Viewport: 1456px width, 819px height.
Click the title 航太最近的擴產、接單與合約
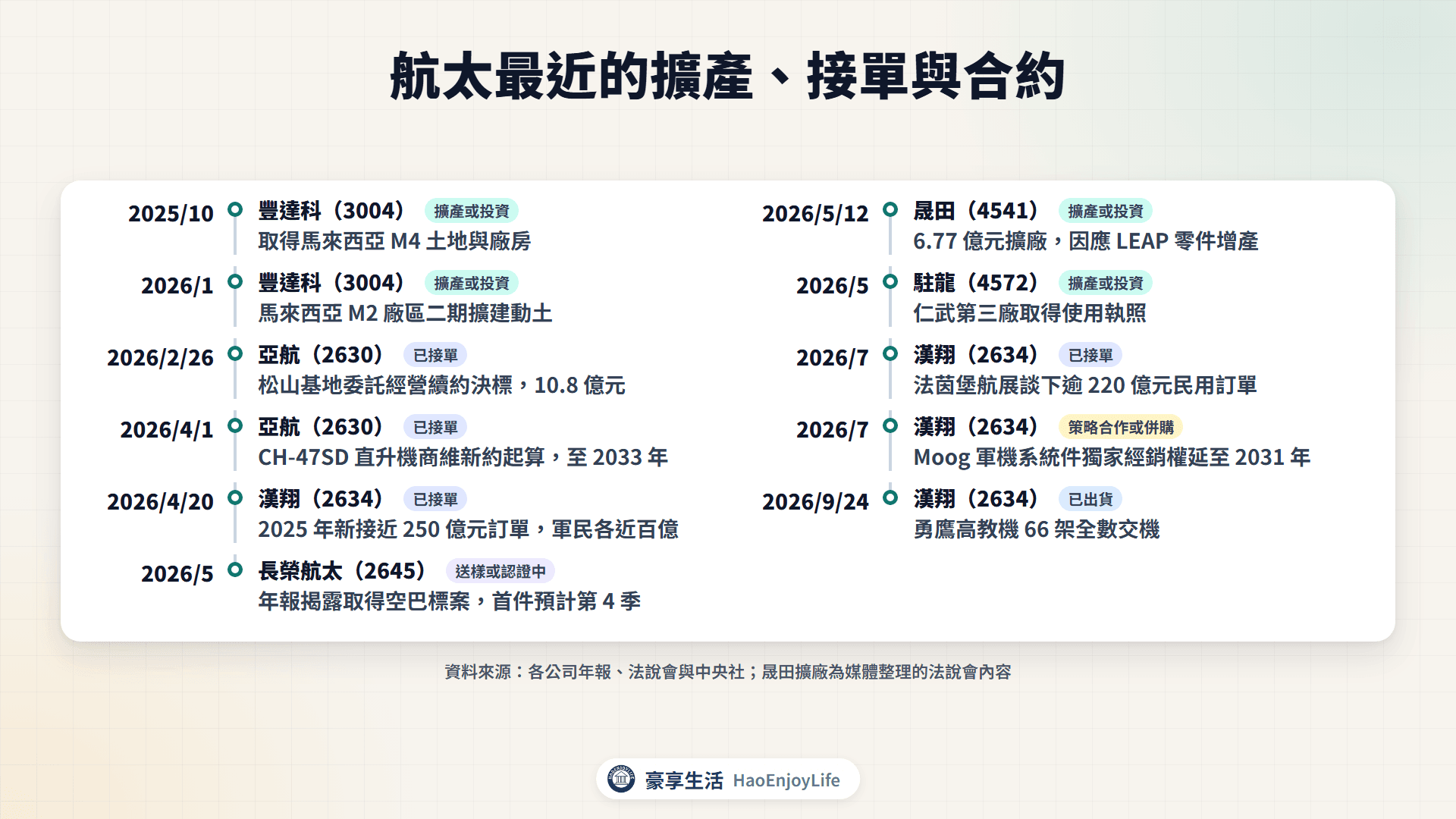coord(727,77)
